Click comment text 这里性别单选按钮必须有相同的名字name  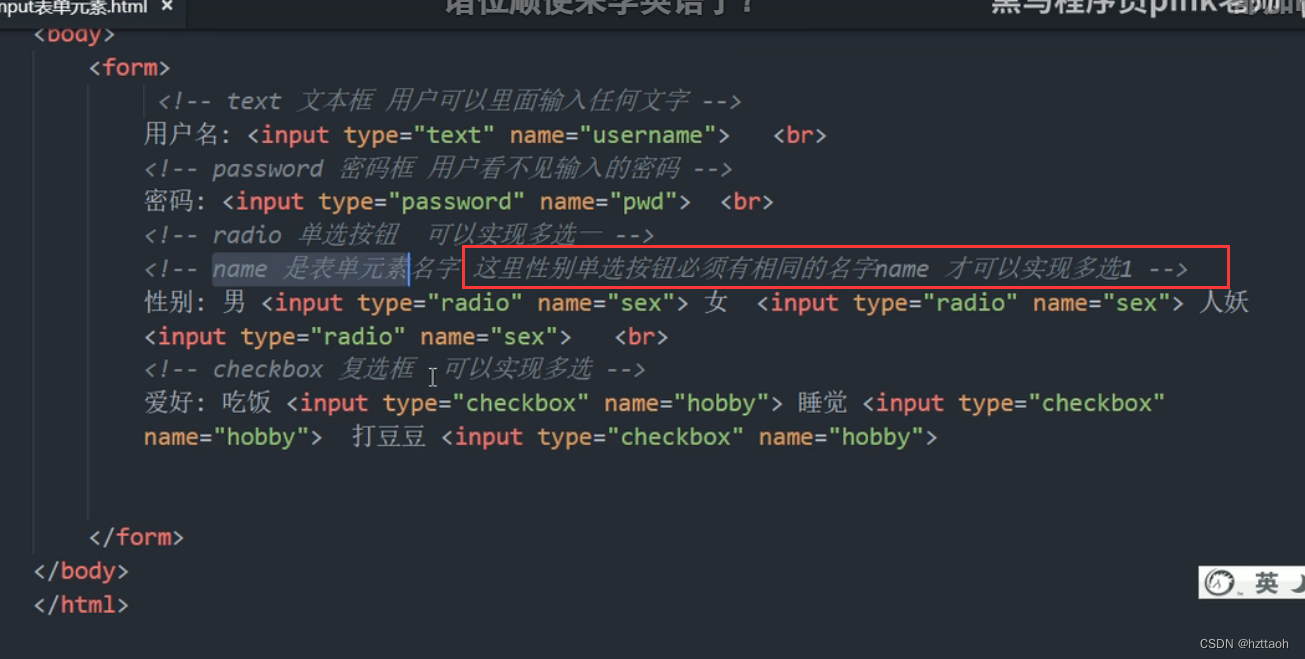pyautogui.click(x=701, y=268)
